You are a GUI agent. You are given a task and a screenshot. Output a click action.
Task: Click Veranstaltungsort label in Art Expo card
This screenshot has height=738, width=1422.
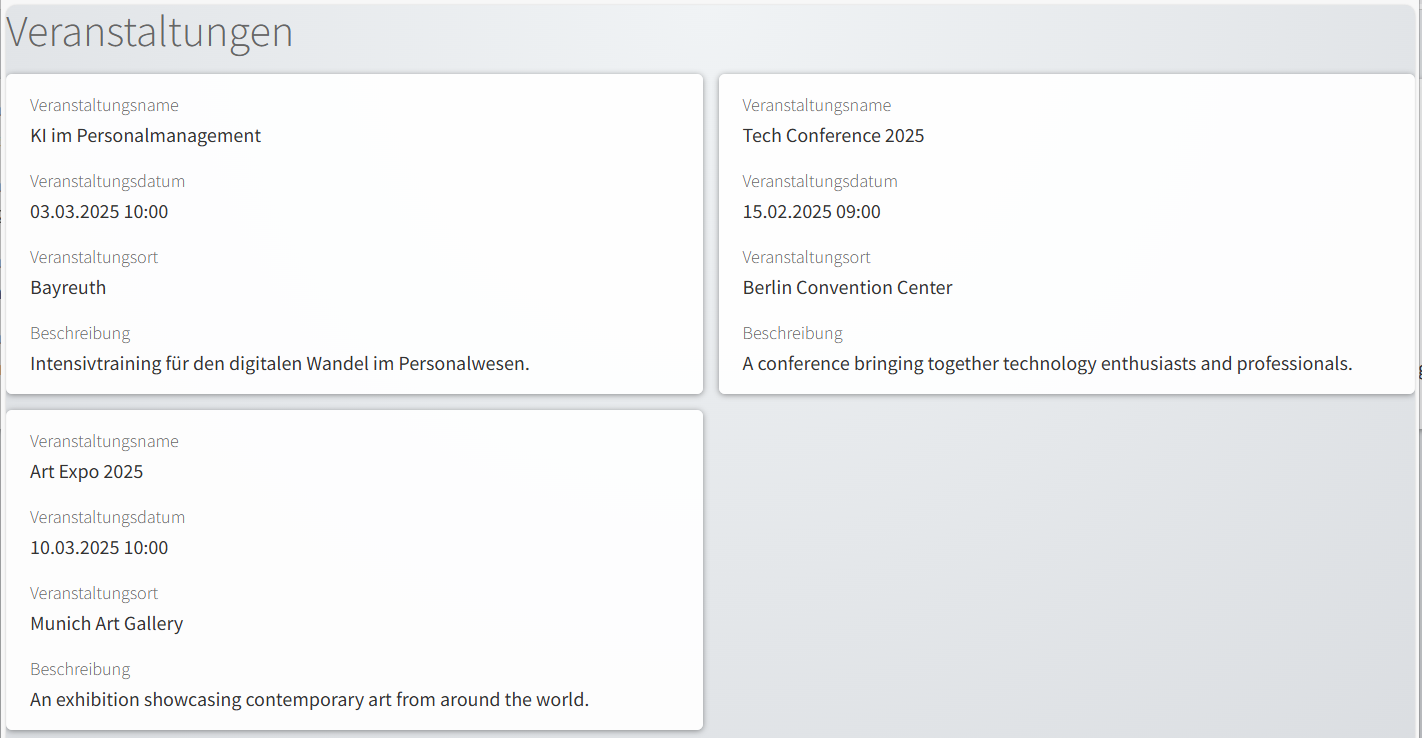[x=94, y=594]
